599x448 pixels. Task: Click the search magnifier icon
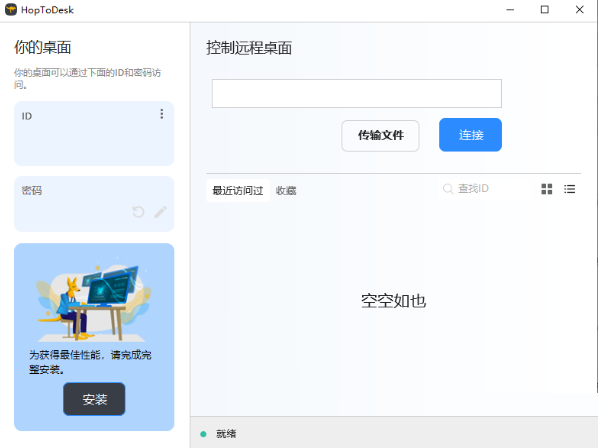(448, 189)
